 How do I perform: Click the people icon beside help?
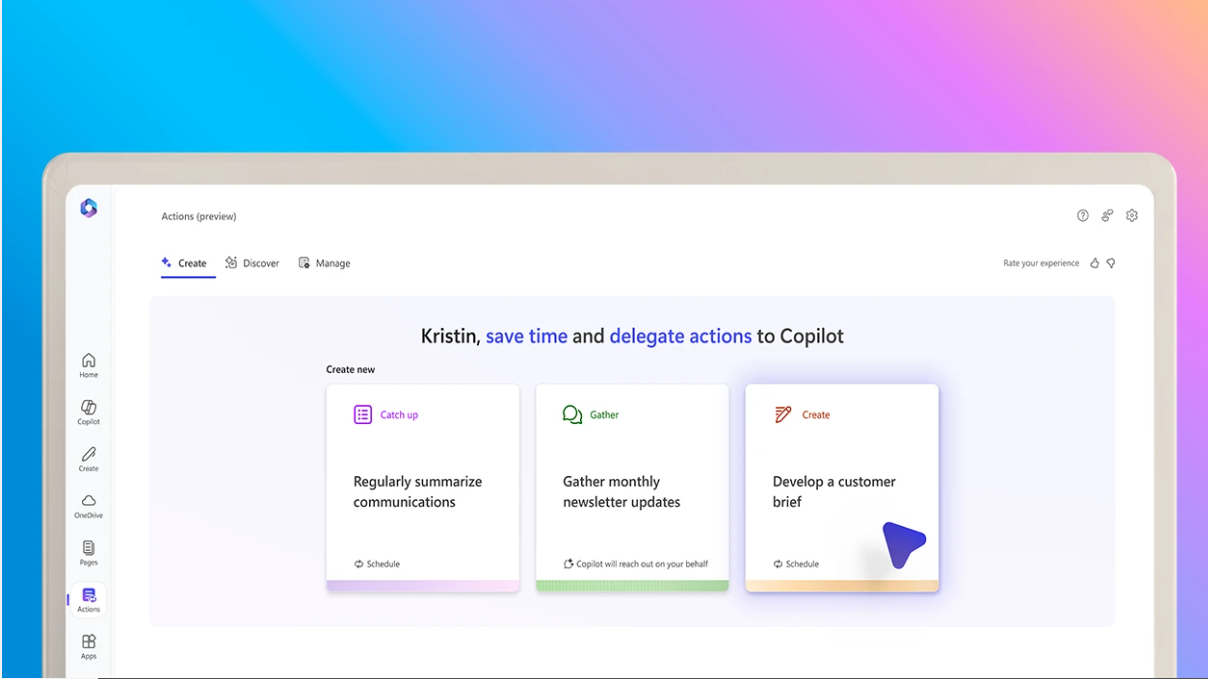[1107, 215]
